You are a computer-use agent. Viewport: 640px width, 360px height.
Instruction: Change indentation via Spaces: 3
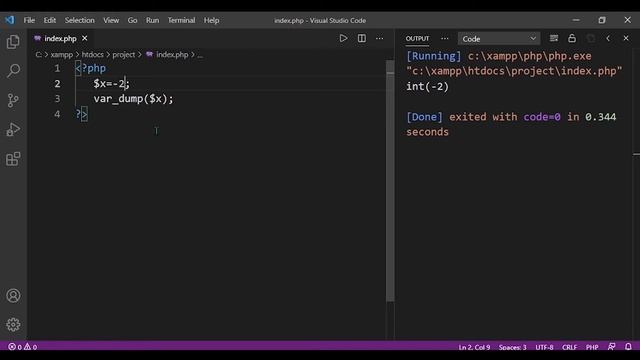tap(513, 347)
